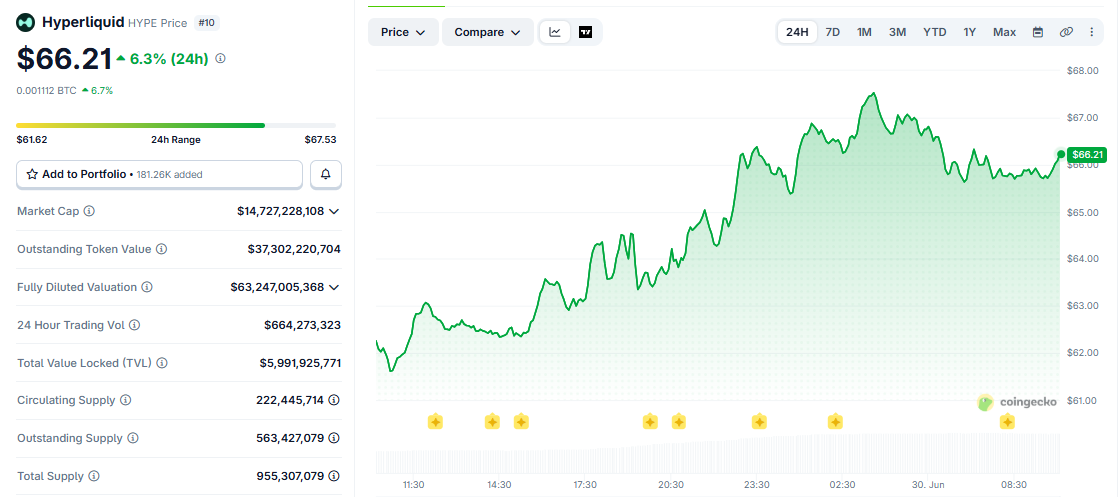Click the $14,727,228,108 market cap value
This screenshot has width=1119, height=497.
pos(280,211)
